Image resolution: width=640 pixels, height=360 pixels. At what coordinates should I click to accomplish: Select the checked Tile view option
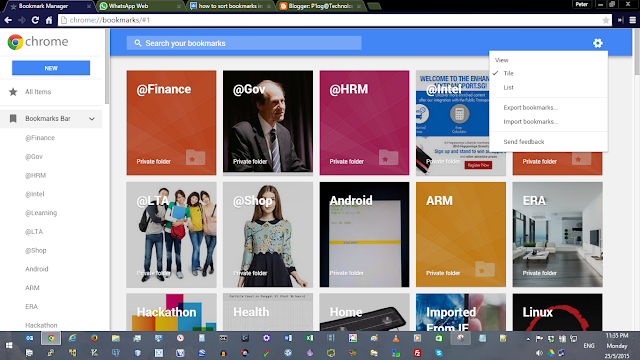[x=548, y=73]
